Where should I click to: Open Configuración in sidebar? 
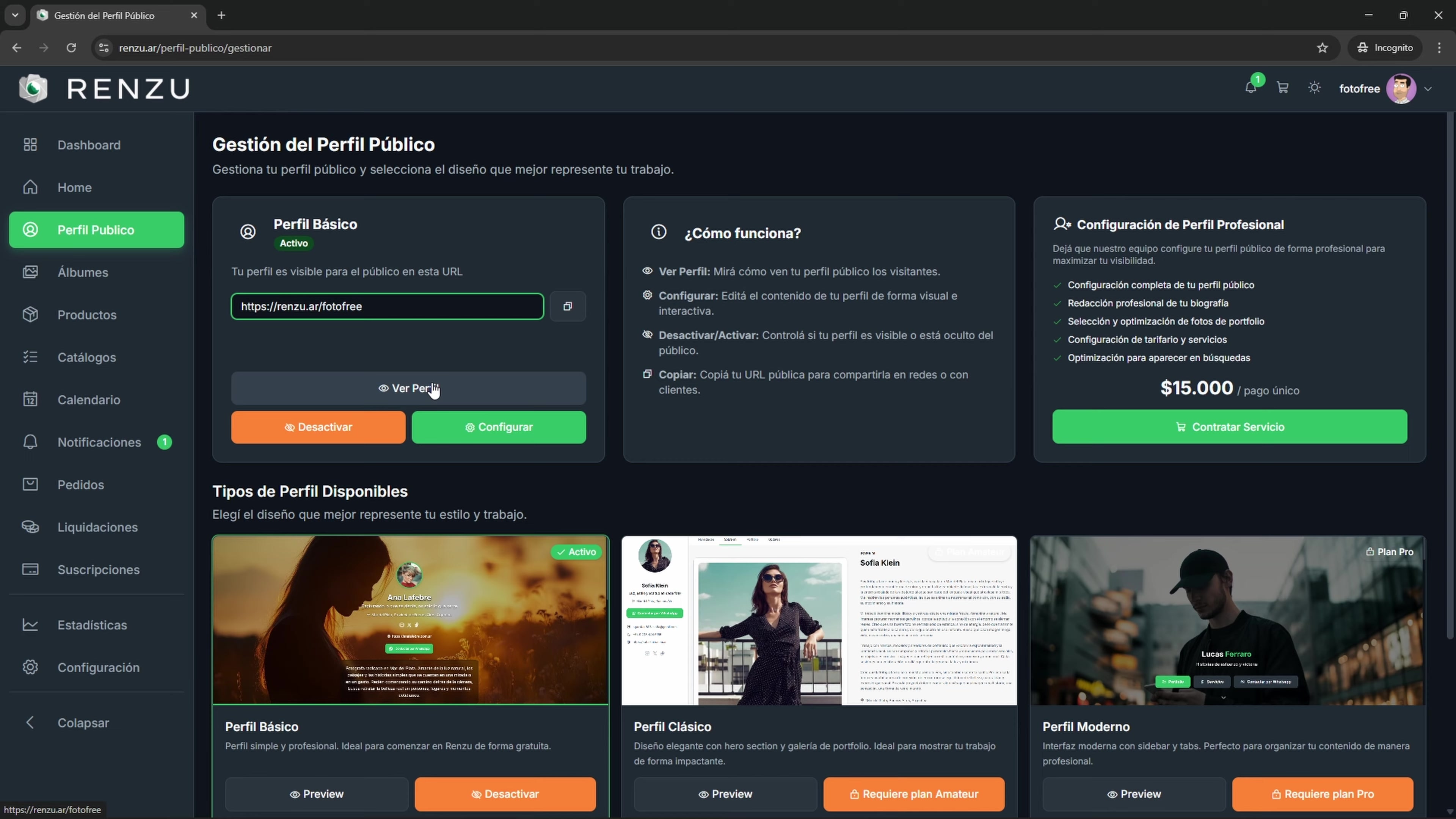97,667
